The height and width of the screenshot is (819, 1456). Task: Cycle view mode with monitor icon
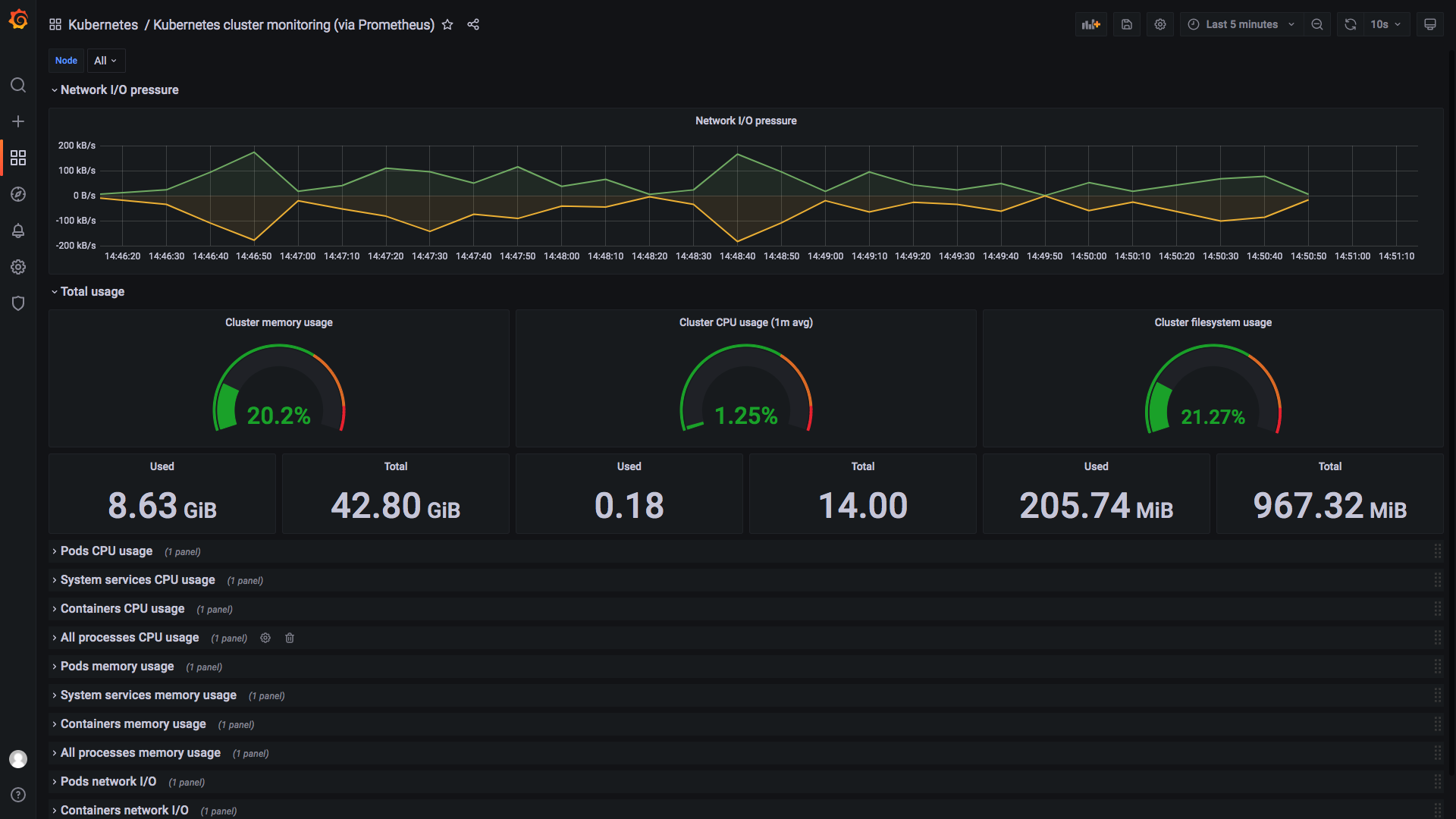[1430, 24]
